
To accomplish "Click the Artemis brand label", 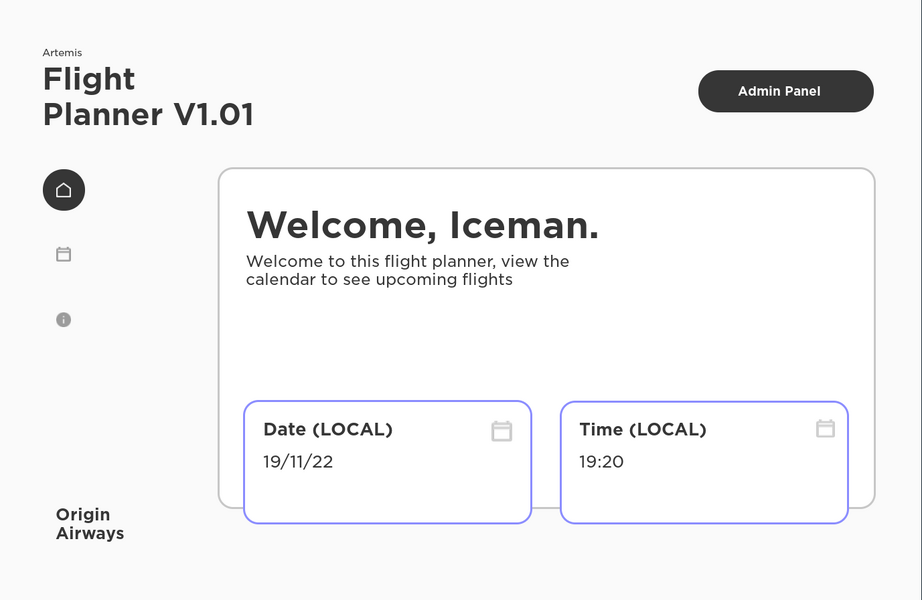I will (x=61, y=52).
